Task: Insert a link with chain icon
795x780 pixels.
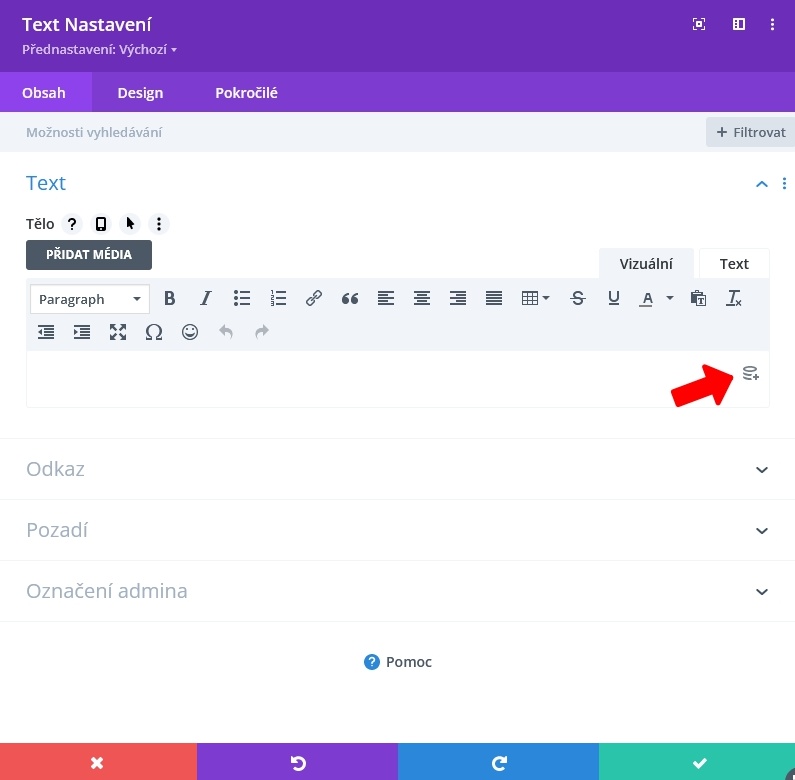Action: (314, 298)
